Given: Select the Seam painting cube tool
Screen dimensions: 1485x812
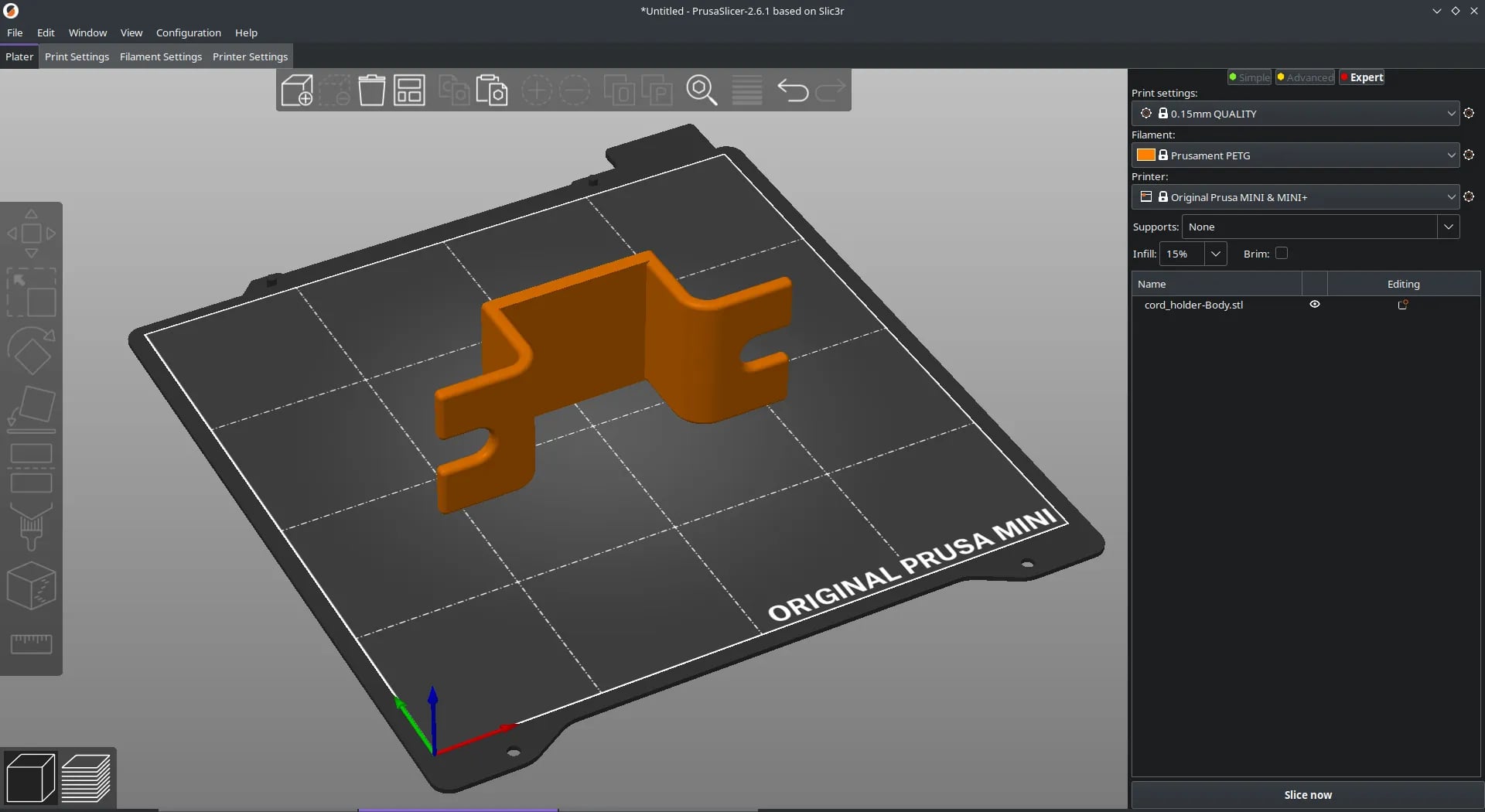Looking at the screenshot, I should (x=31, y=585).
